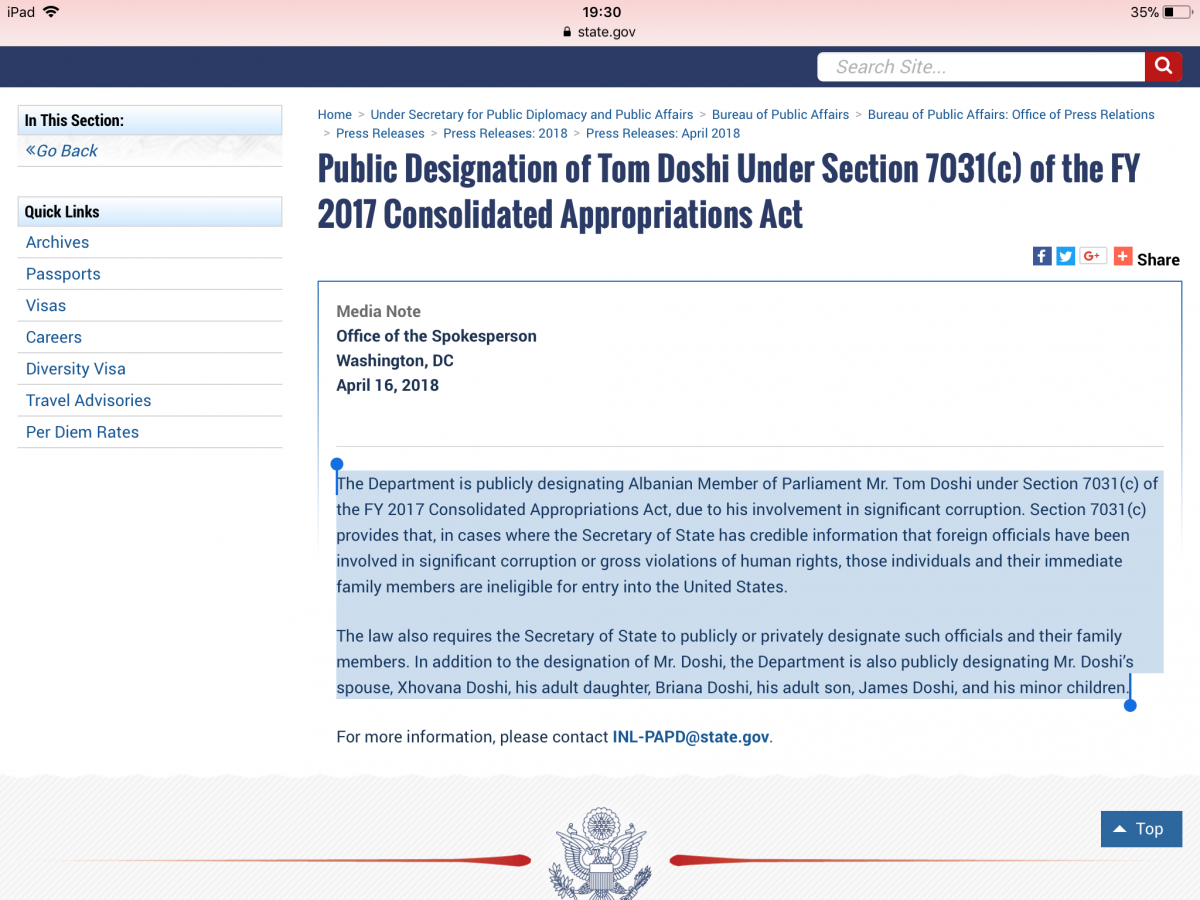
Task: Open Per Diem Rates quick link
Action: tap(82, 432)
